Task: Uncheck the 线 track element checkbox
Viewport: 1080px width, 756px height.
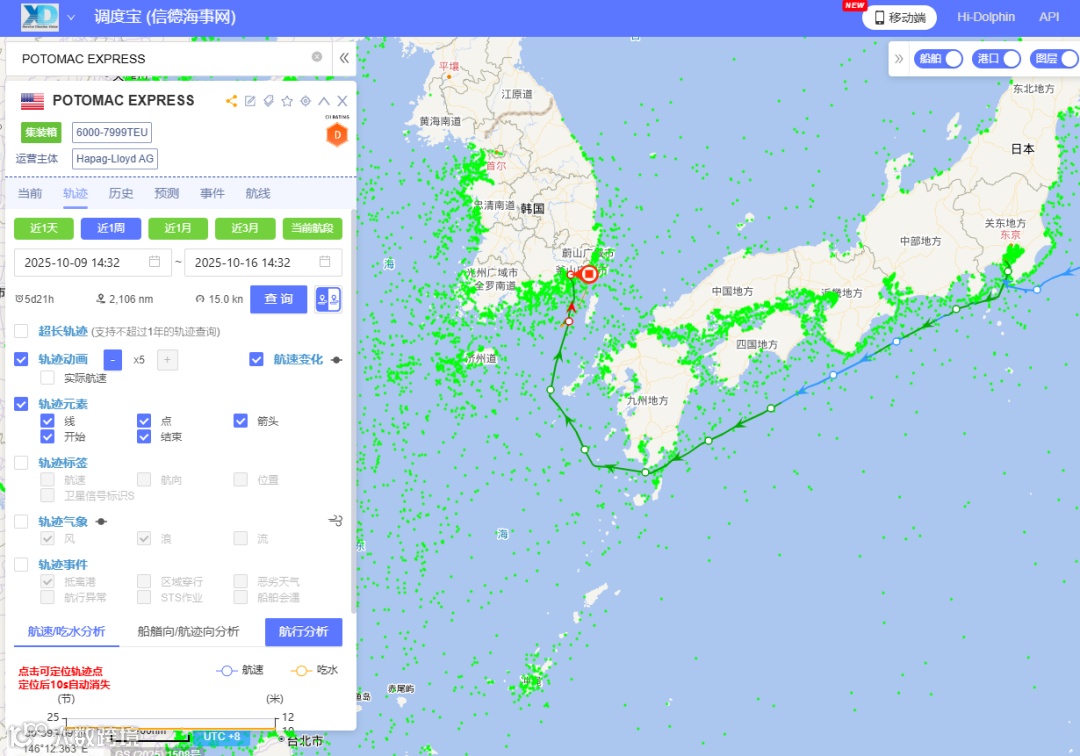Action: pos(48,421)
